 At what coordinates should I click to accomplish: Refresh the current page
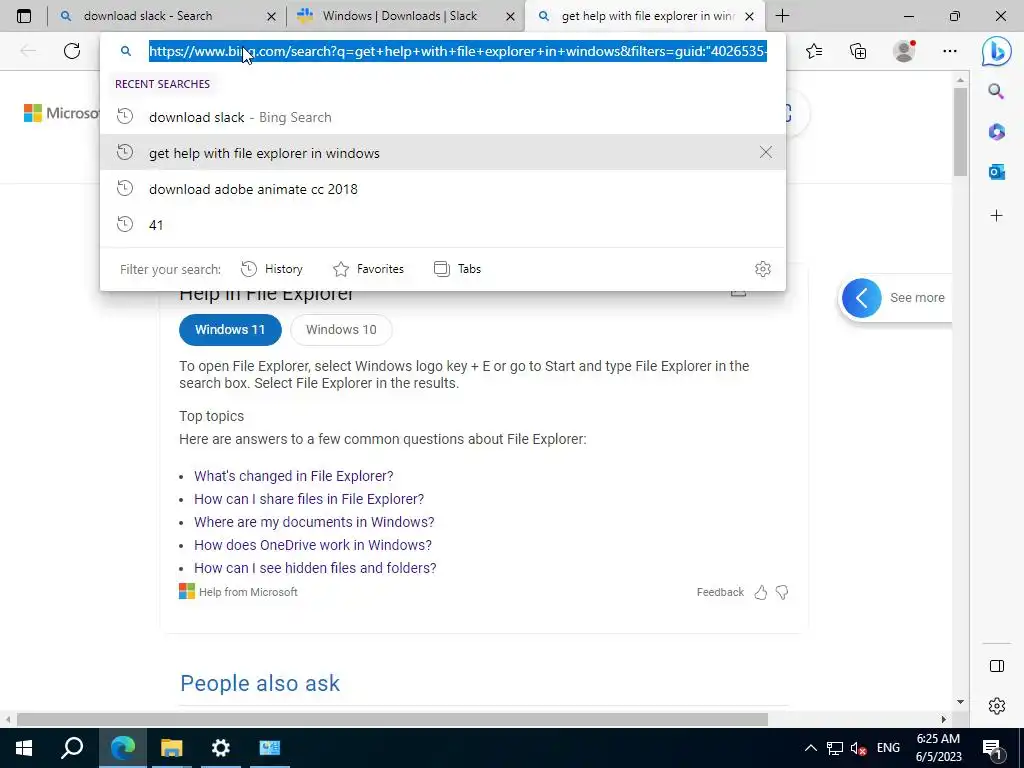coord(72,51)
